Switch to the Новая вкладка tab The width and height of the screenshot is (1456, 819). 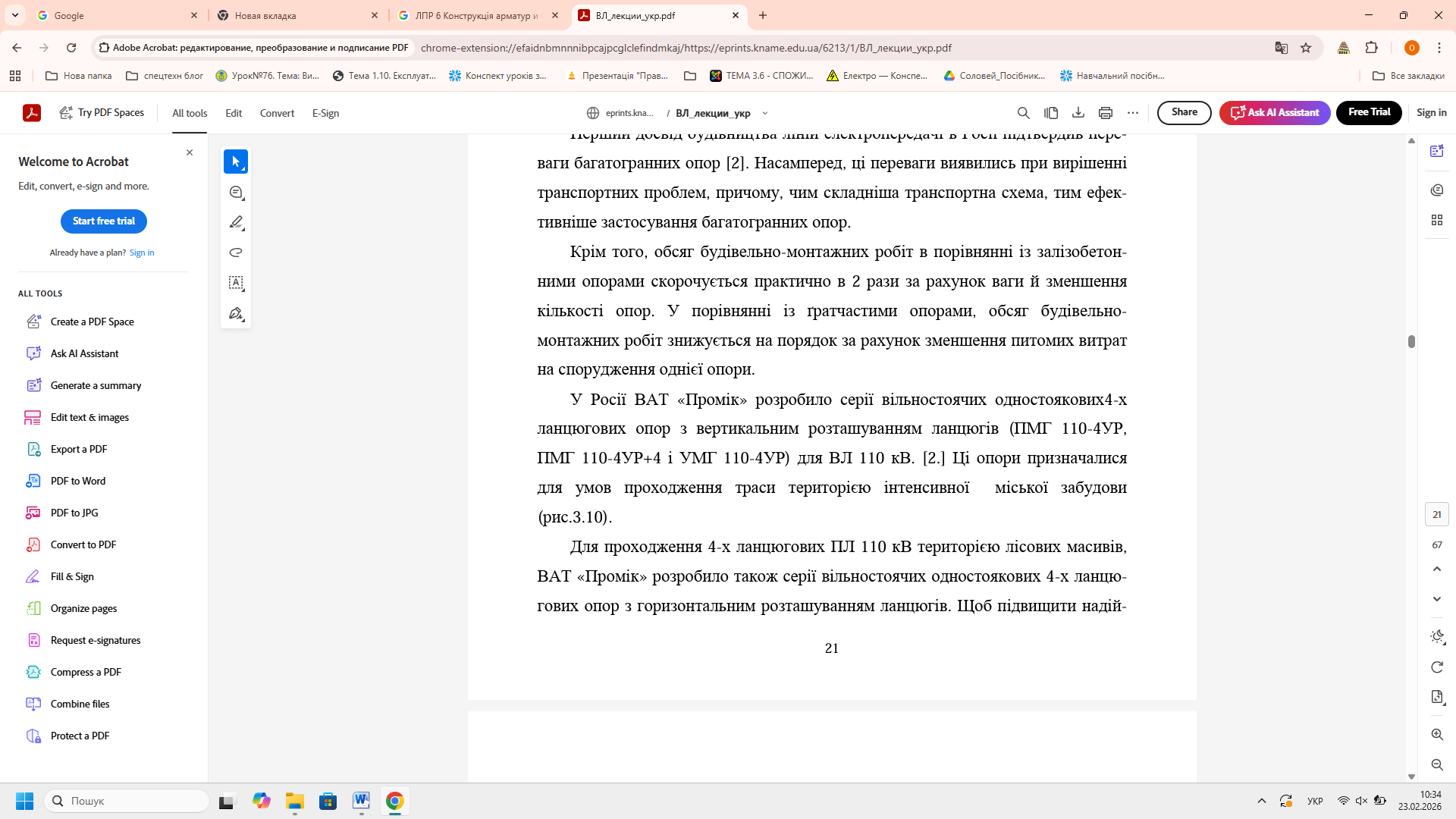pos(296,15)
